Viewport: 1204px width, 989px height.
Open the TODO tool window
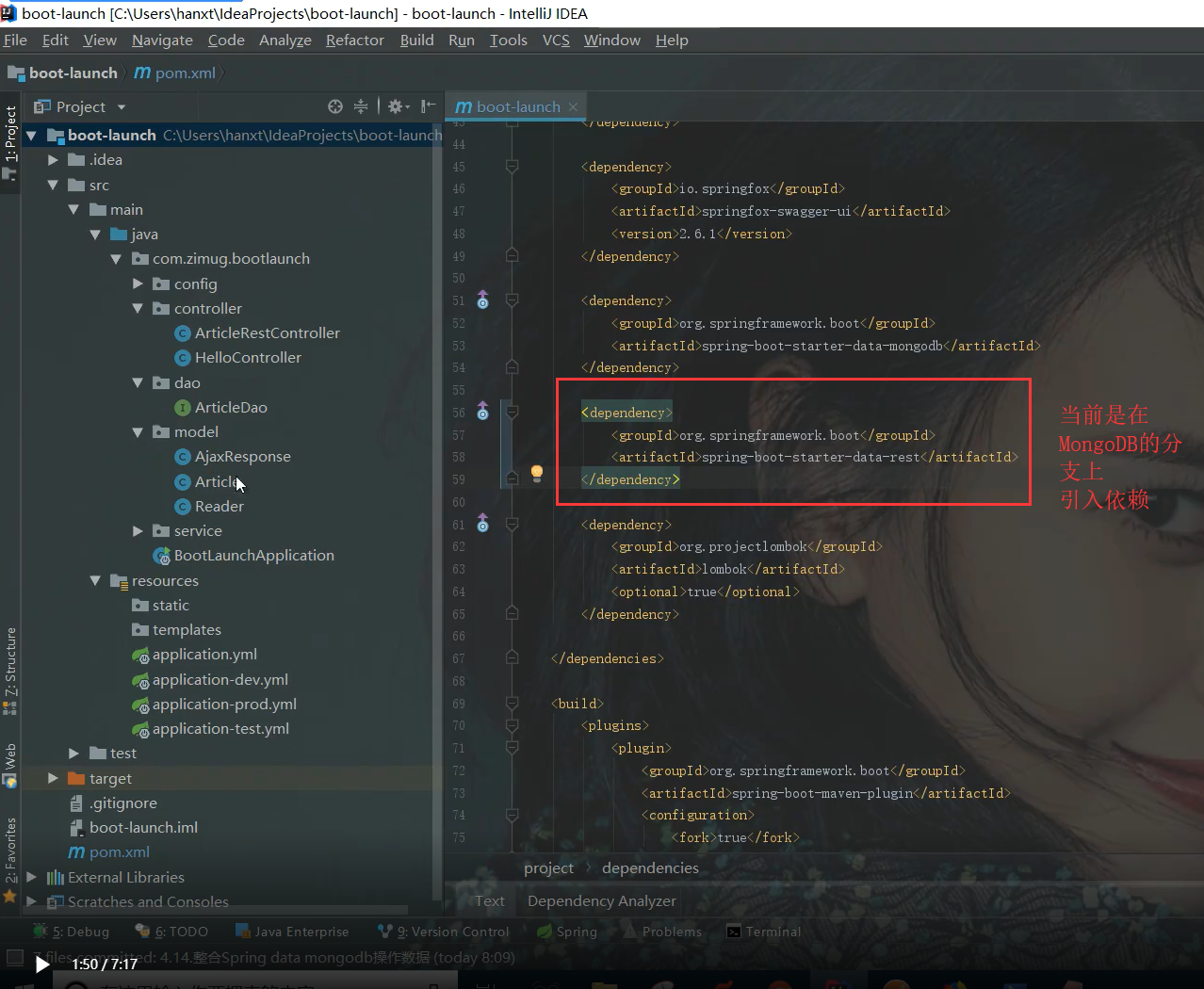pos(171,932)
